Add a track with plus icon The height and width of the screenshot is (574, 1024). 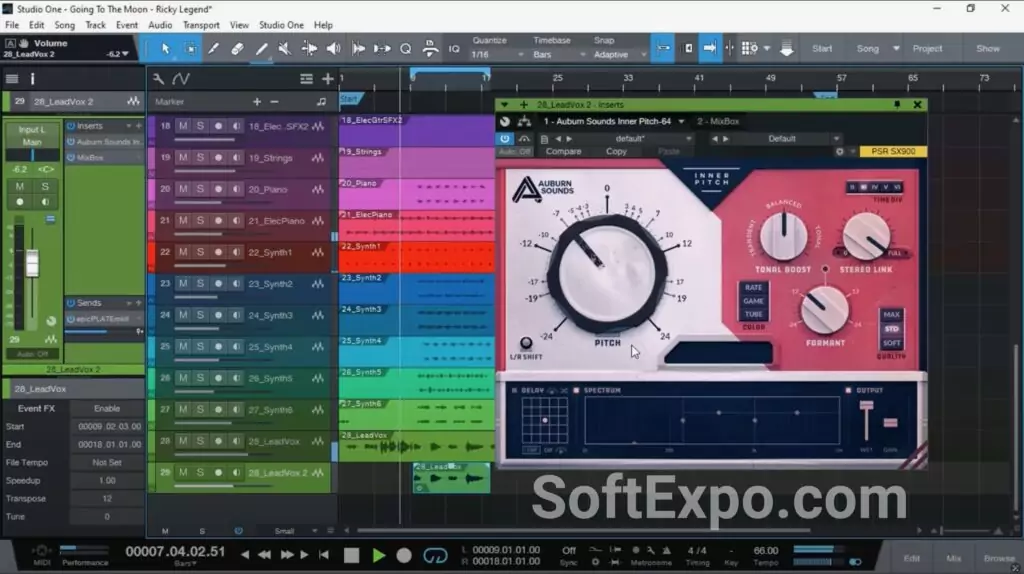pos(328,79)
